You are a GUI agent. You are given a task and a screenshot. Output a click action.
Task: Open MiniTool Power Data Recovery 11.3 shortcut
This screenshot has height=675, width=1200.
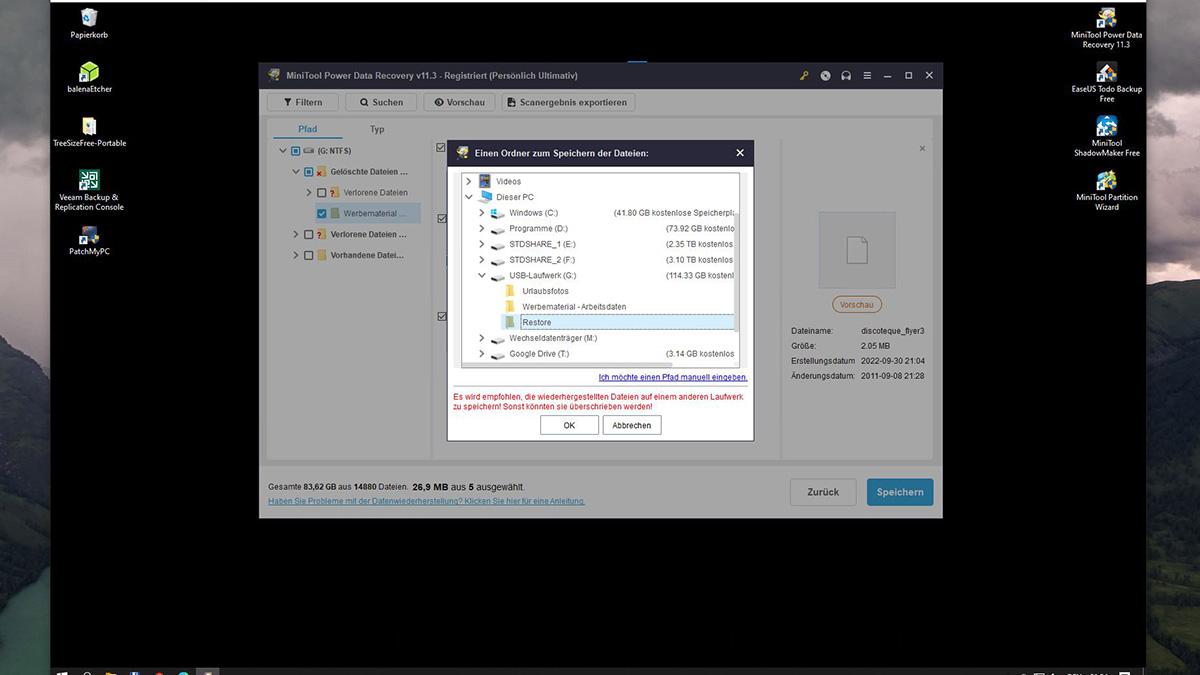coord(1106,27)
